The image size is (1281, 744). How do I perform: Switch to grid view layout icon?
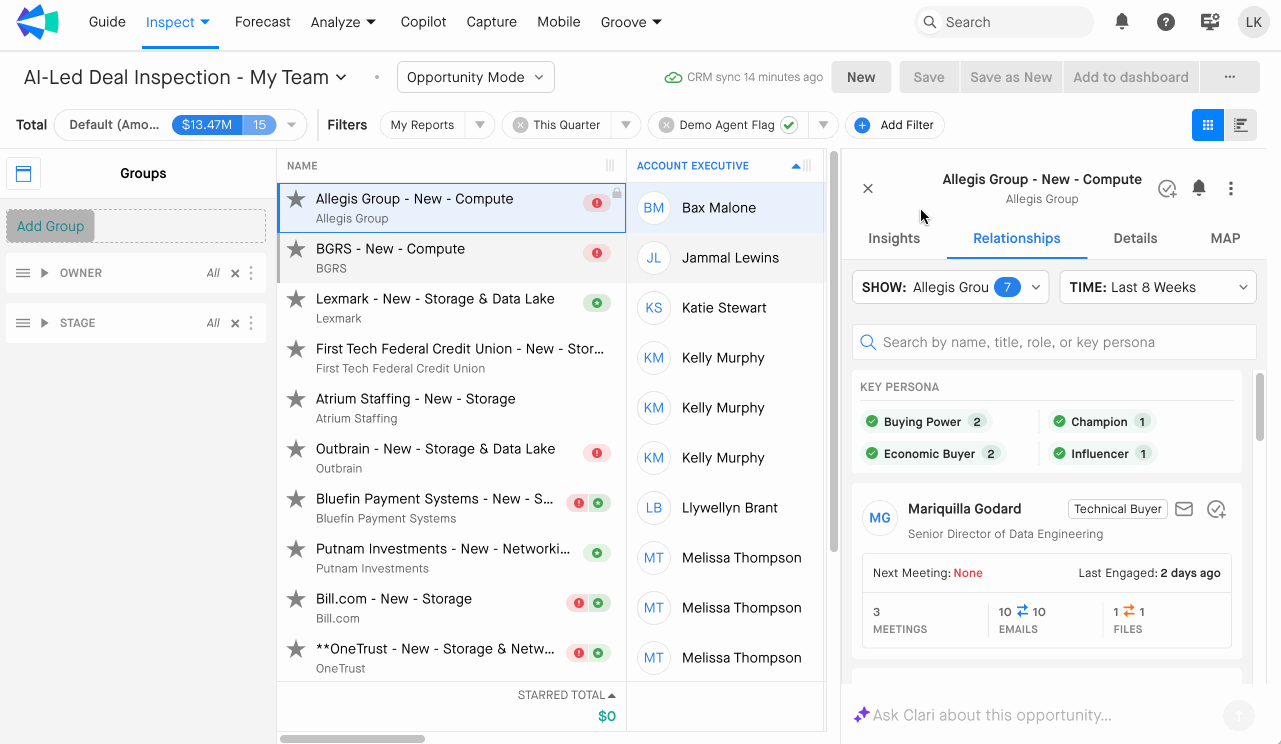coord(1208,125)
